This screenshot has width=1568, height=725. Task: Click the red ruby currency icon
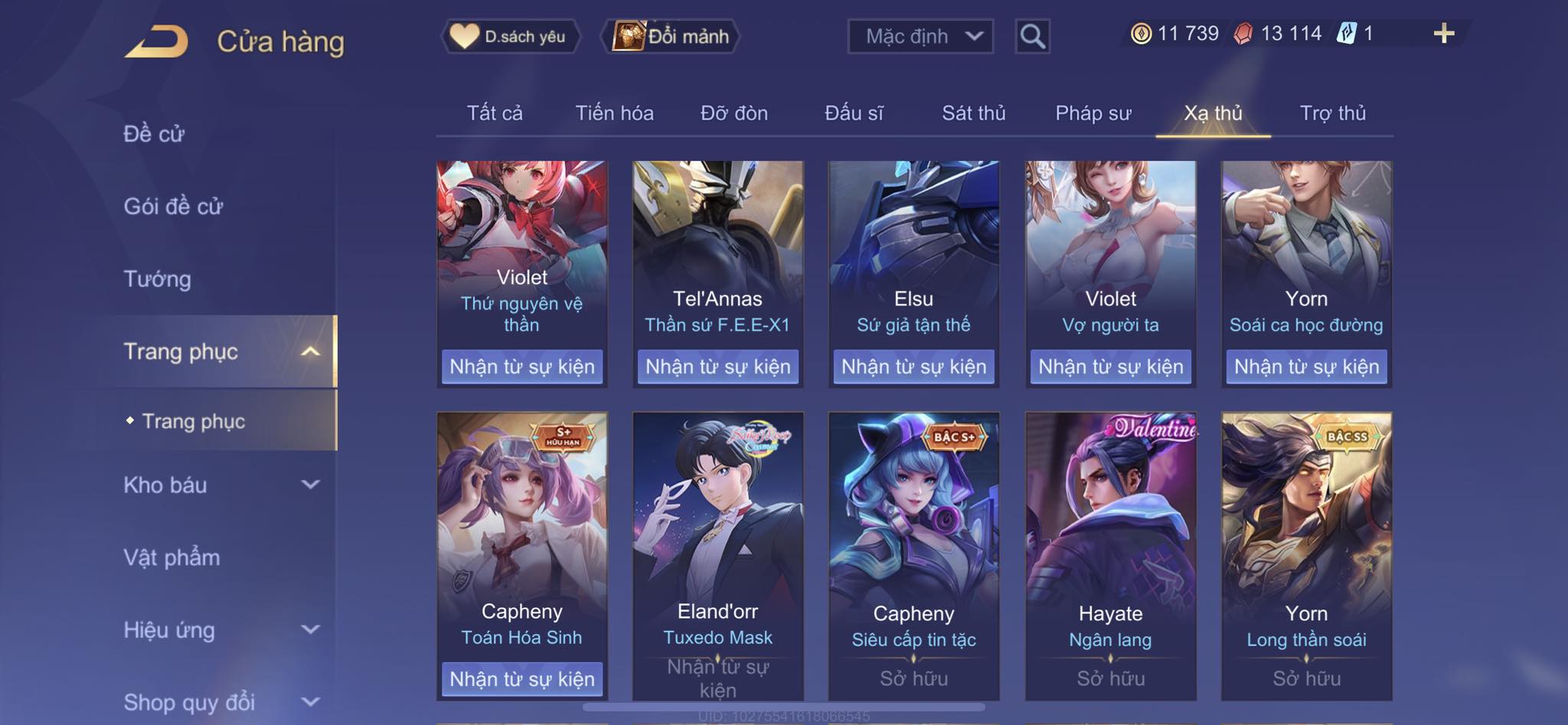coord(1243,34)
